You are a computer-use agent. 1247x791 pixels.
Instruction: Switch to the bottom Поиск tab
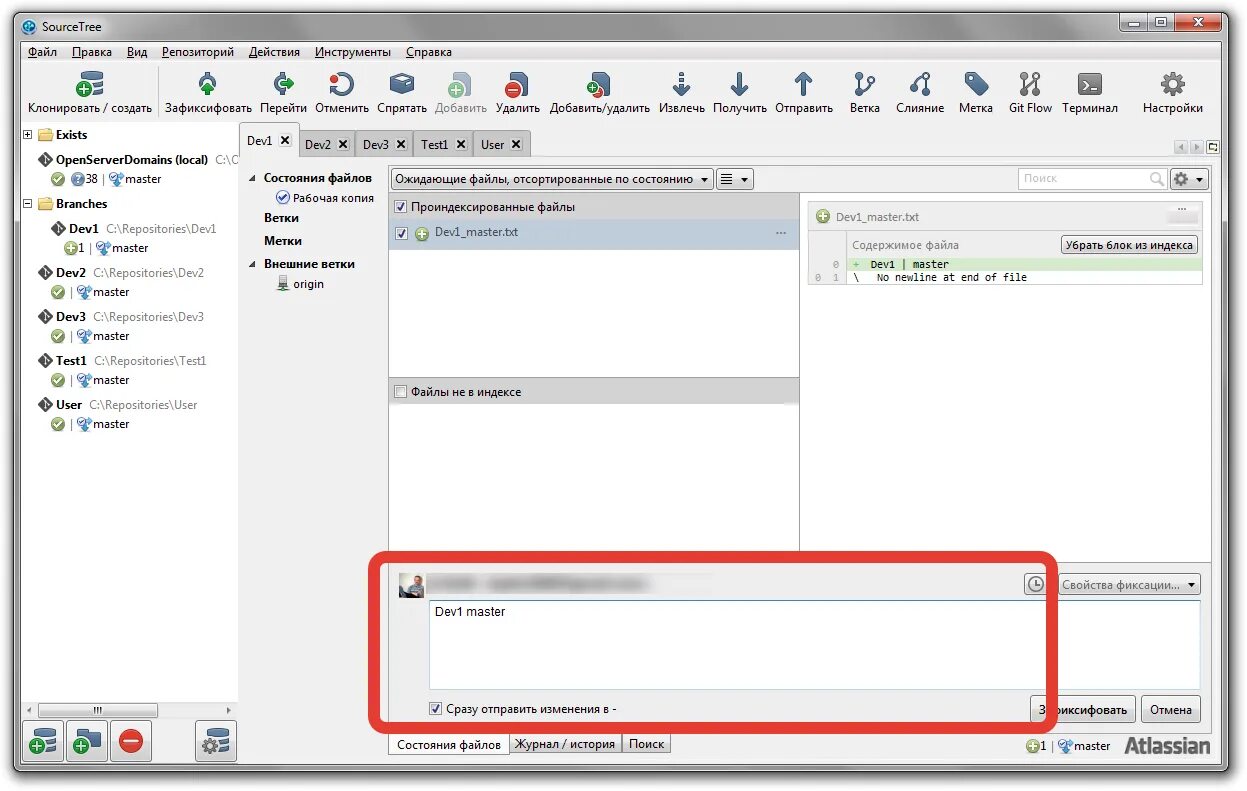(647, 744)
